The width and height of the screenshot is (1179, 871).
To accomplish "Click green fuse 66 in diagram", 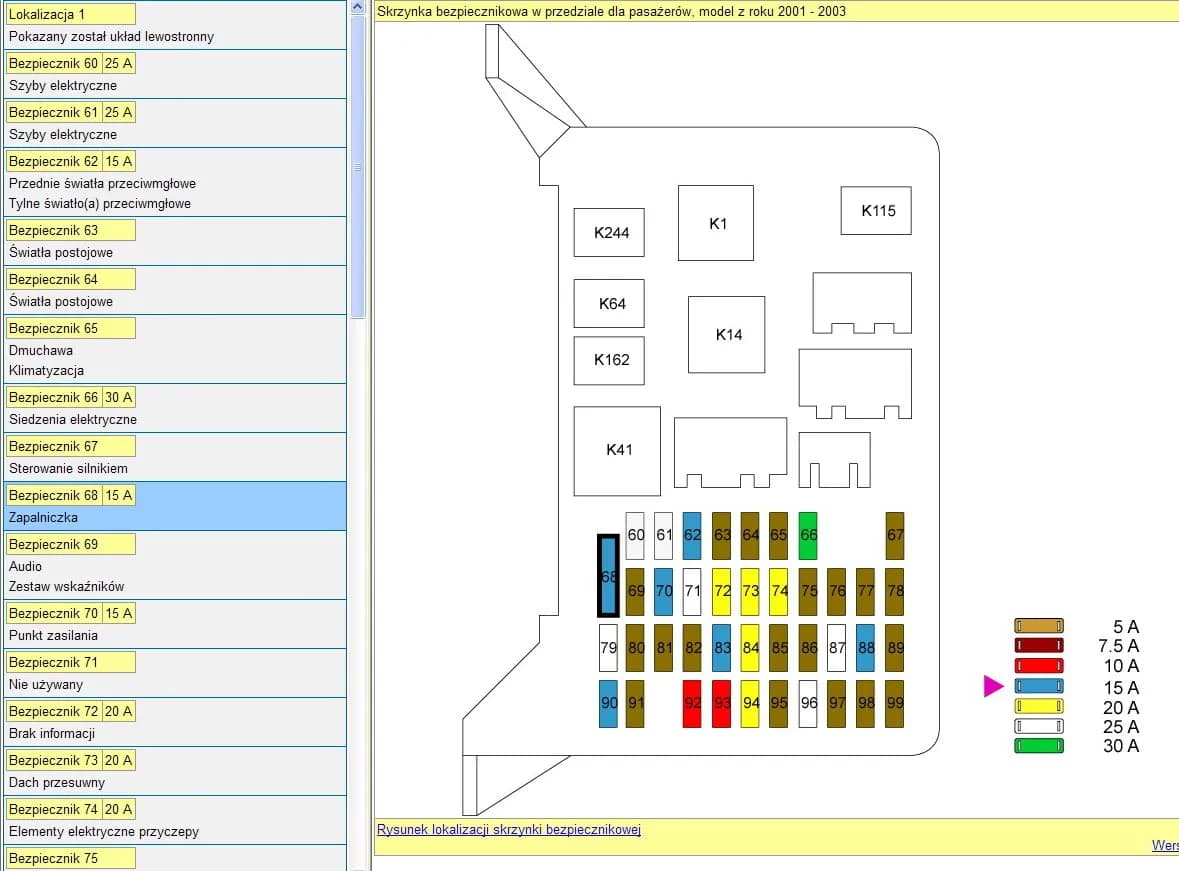I will [808, 535].
